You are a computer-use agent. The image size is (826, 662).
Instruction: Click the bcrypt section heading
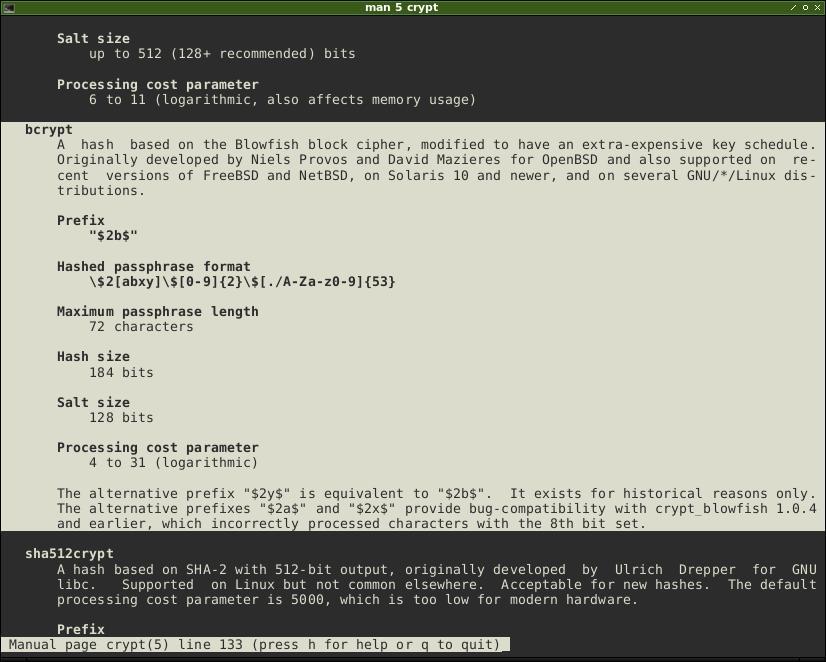point(48,130)
